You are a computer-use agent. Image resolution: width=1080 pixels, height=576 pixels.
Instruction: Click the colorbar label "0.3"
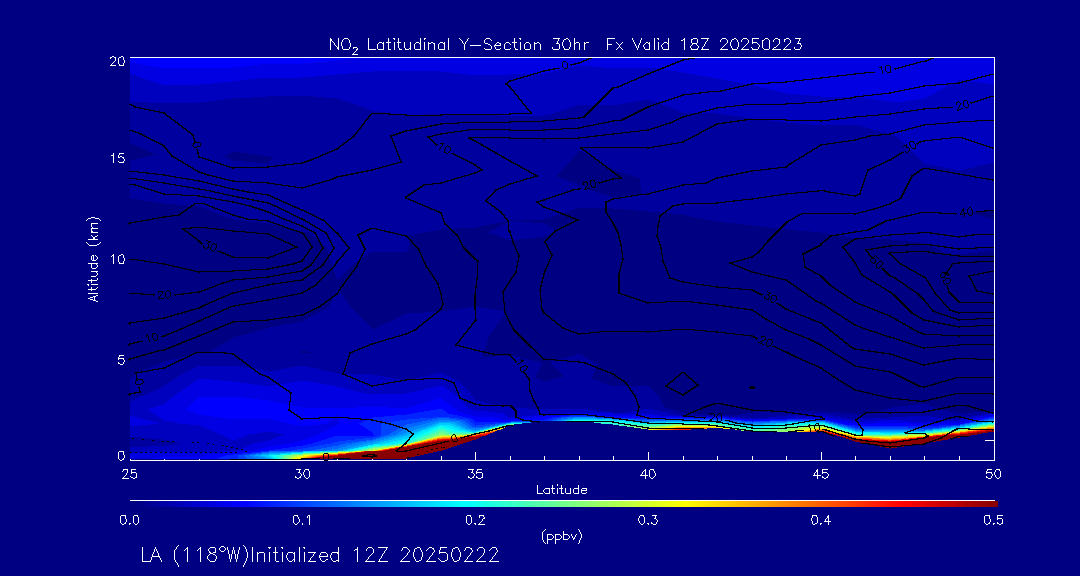(648, 521)
